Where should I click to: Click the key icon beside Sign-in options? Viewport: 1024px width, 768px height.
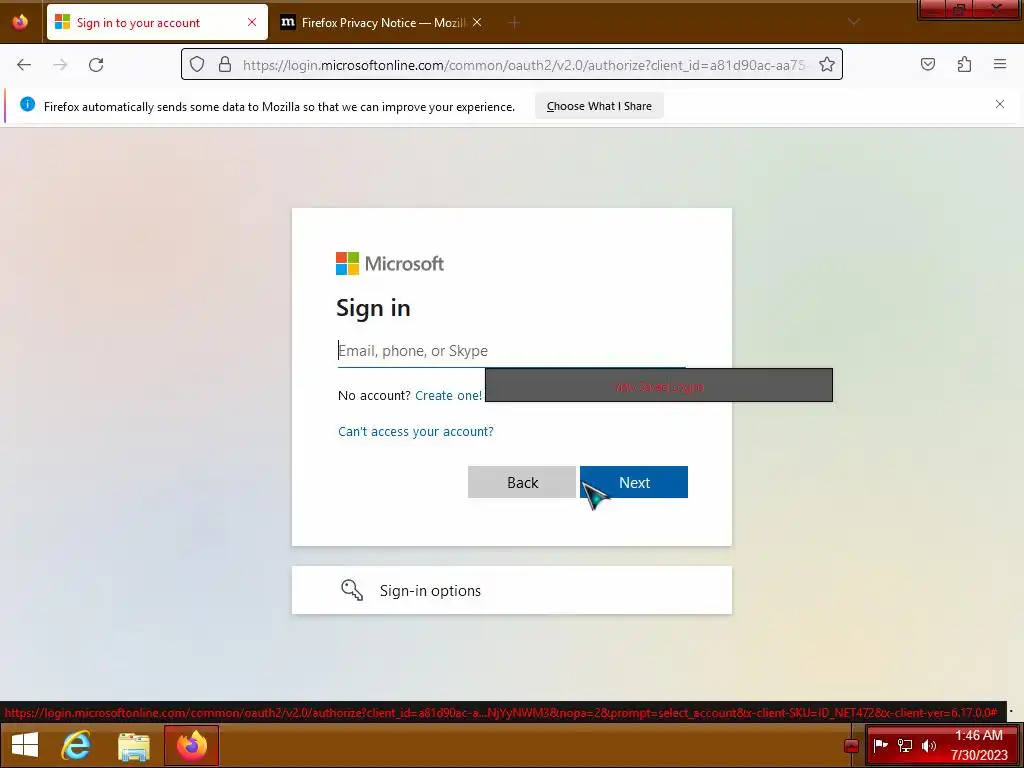click(x=352, y=590)
